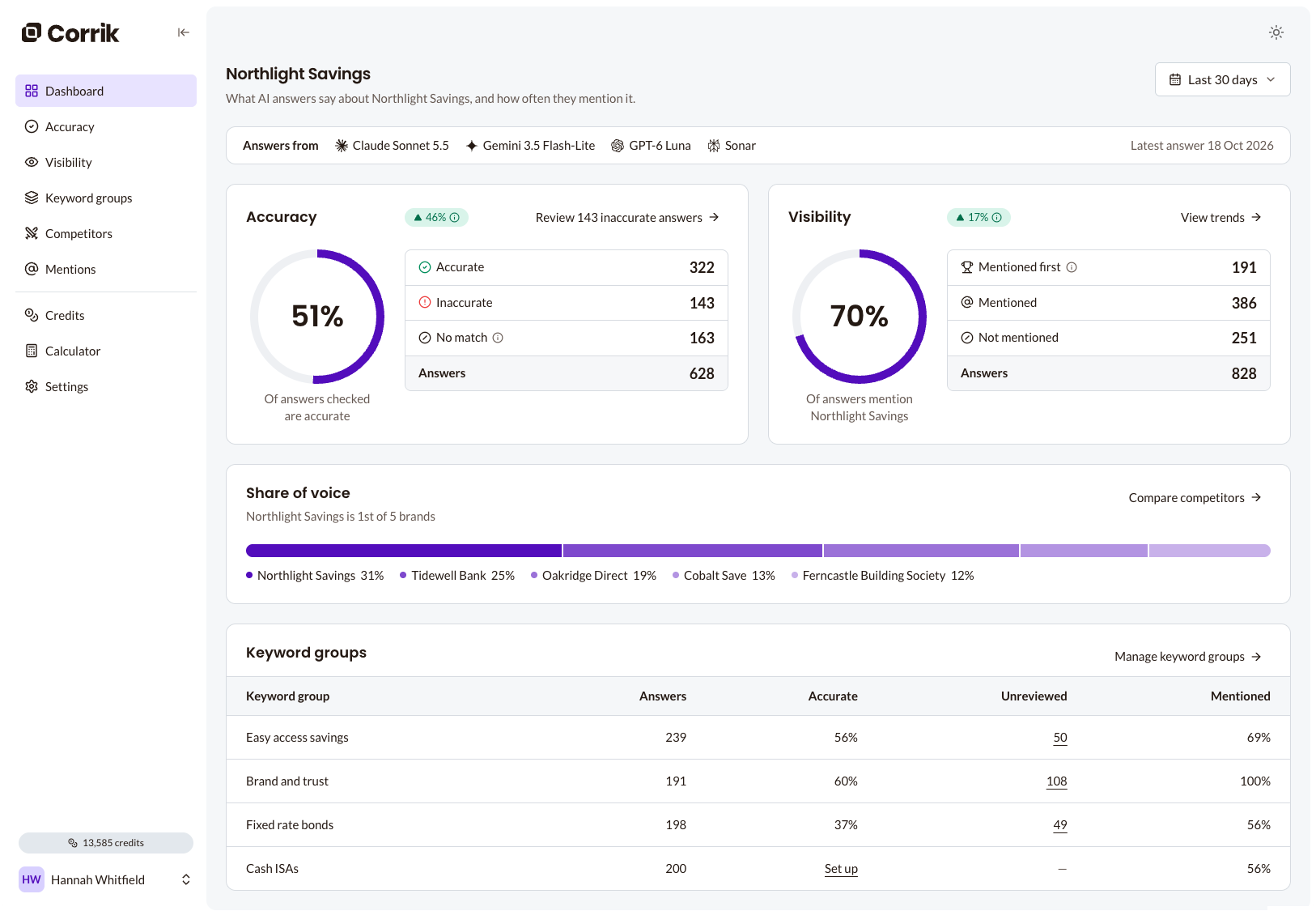This screenshot has height=911, width=1316.
Task: Click the 70% visibility donut chart
Action: (x=860, y=317)
